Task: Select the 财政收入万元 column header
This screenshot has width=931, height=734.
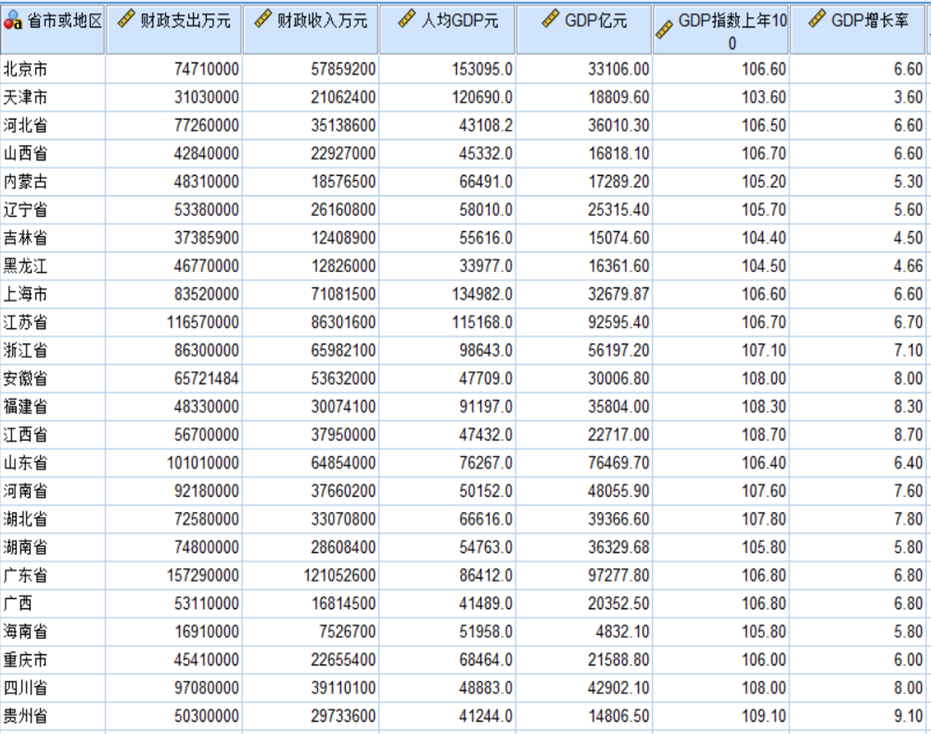Action: click(x=311, y=30)
